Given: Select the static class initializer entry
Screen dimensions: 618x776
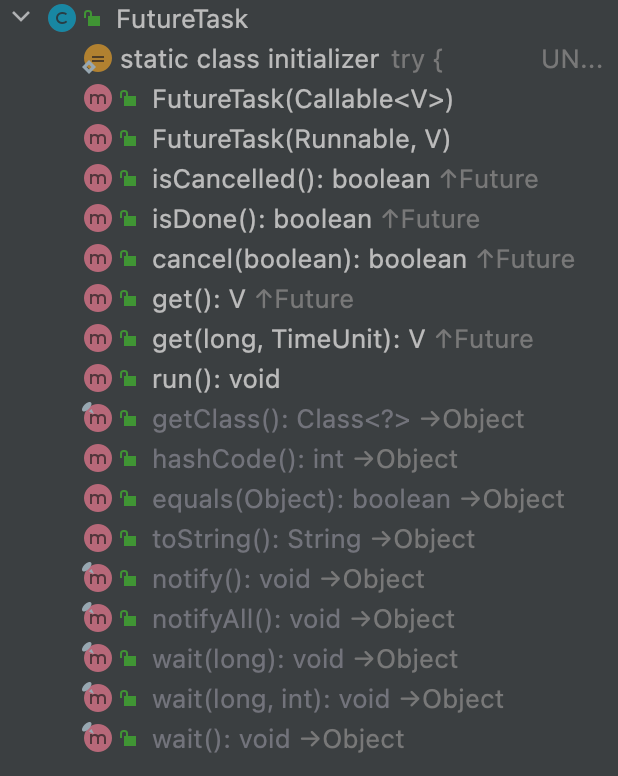Looking at the screenshot, I should 249,59.
